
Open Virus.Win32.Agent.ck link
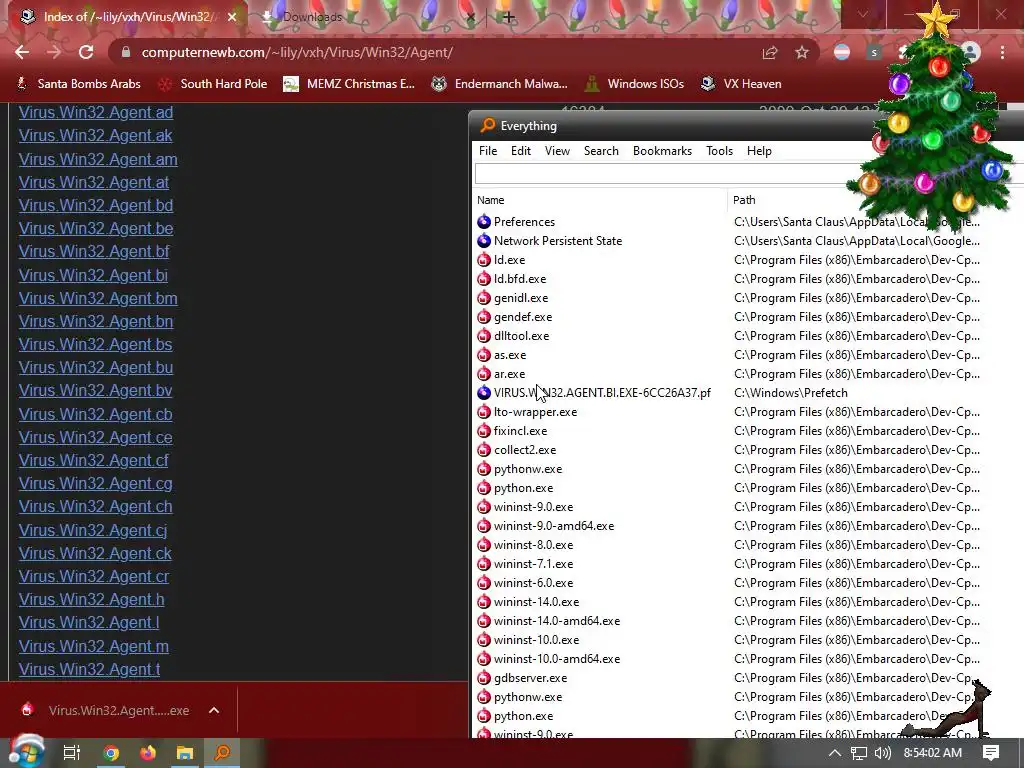point(95,554)
